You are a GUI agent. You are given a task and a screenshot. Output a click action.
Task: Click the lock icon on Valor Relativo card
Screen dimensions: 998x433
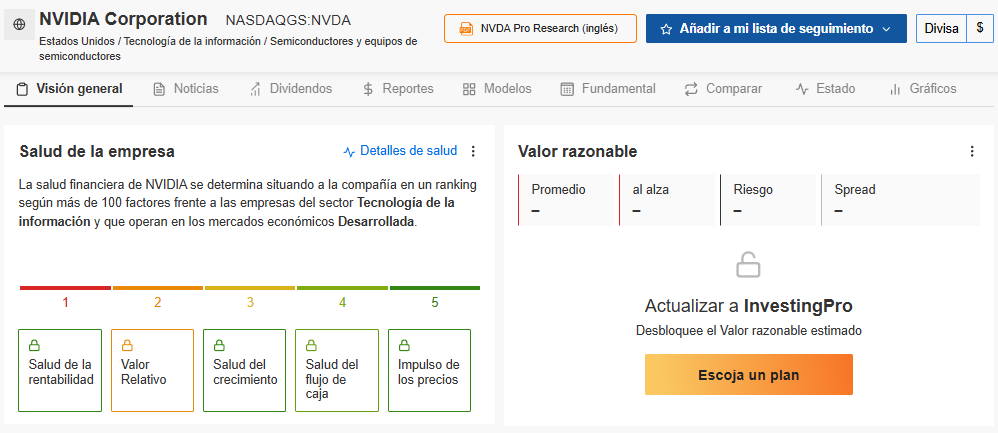point(126,345)
